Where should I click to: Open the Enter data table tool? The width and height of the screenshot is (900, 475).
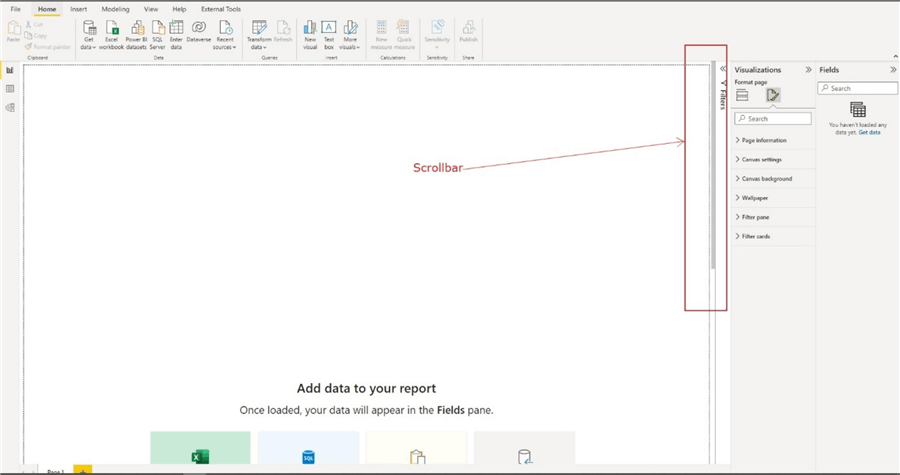[176, 36]
